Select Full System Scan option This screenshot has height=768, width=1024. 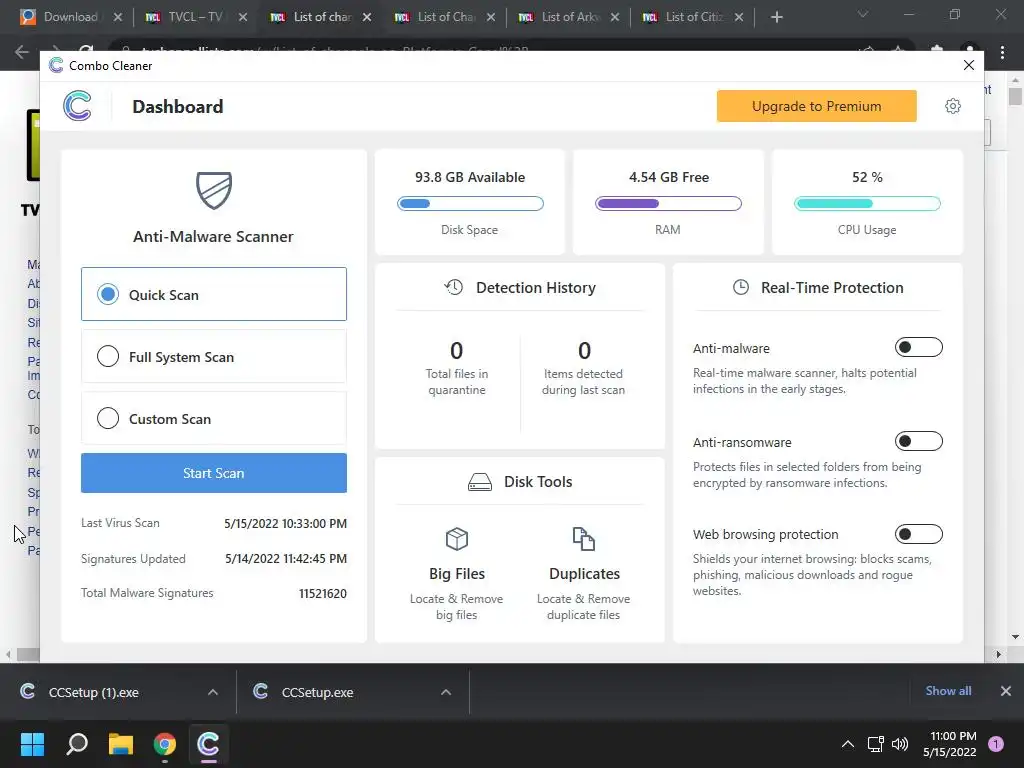coord(214,357)
